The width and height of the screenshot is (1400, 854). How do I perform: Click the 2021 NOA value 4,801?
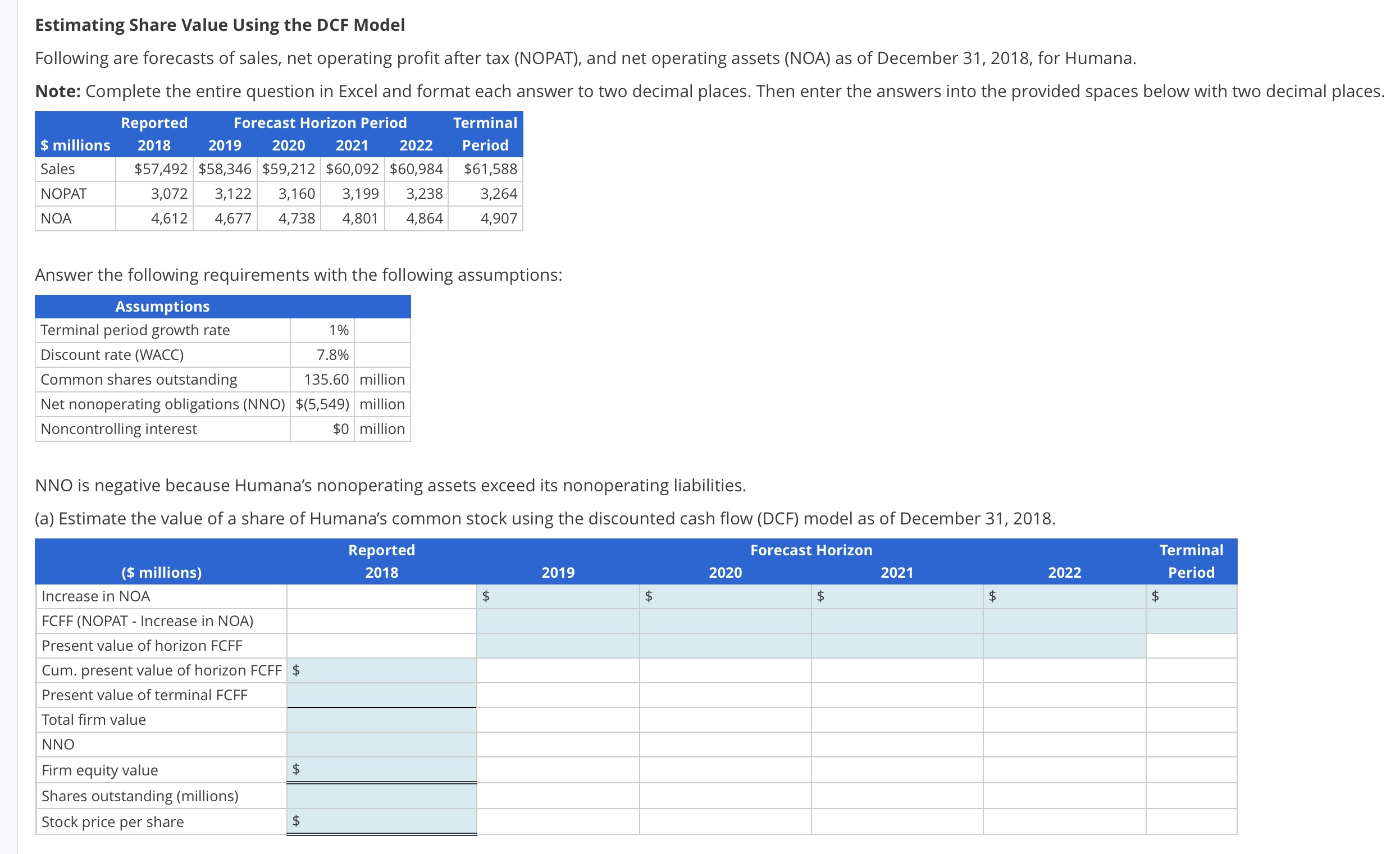point(360,218)
